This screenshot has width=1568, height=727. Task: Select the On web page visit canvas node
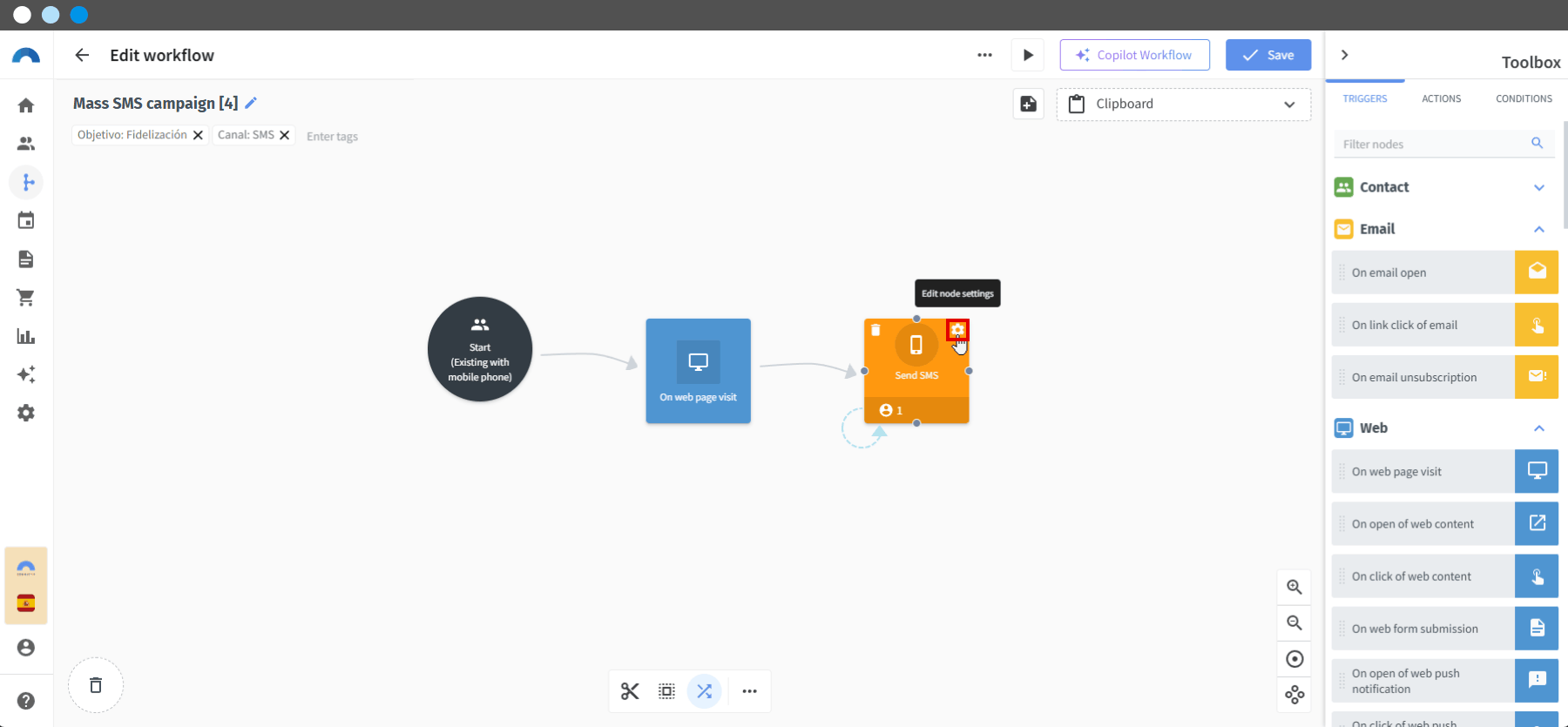pyautogui.click(x=698, y=371)
